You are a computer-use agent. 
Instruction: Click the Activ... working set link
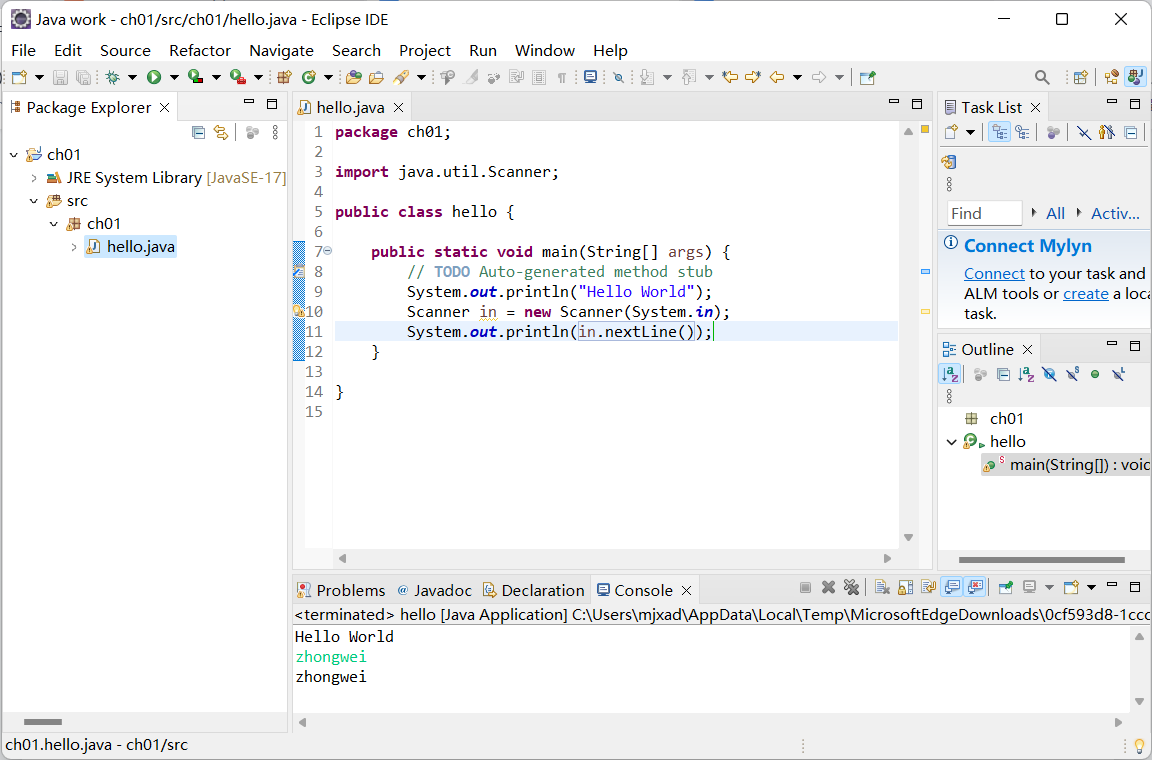tap(1115, 214)
